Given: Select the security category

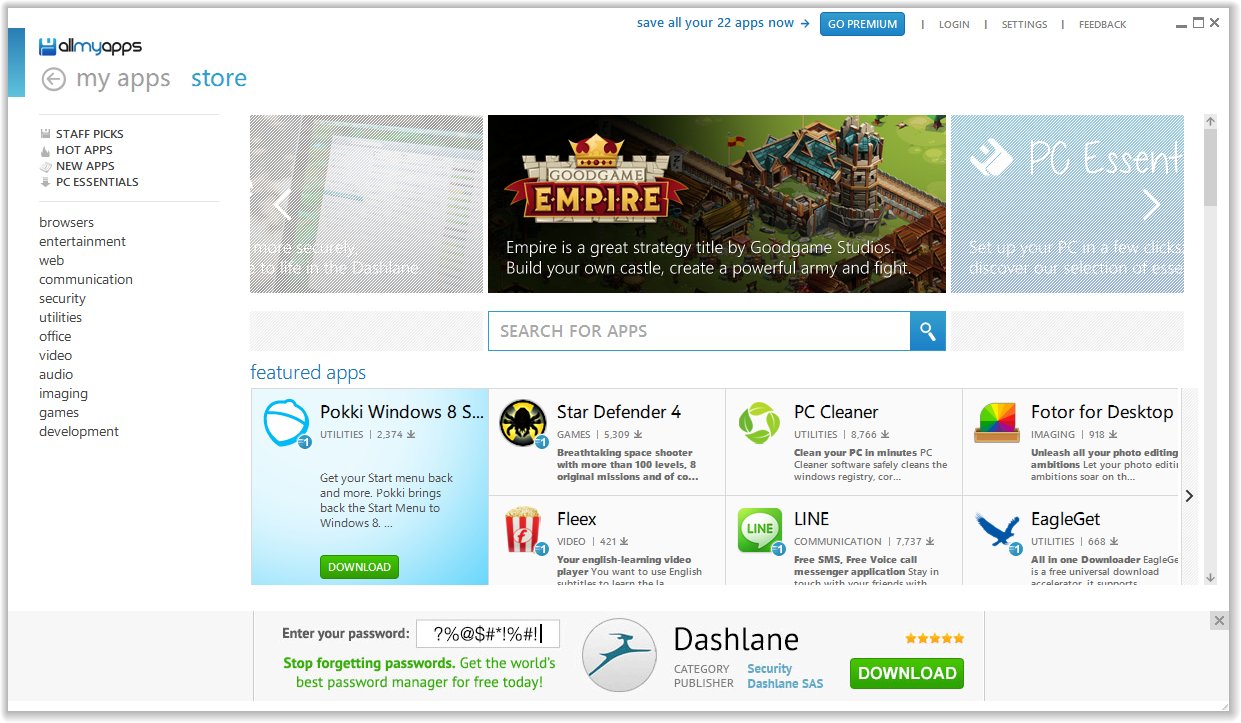Looking at the screenshot, I should click(x=62, y=298).
